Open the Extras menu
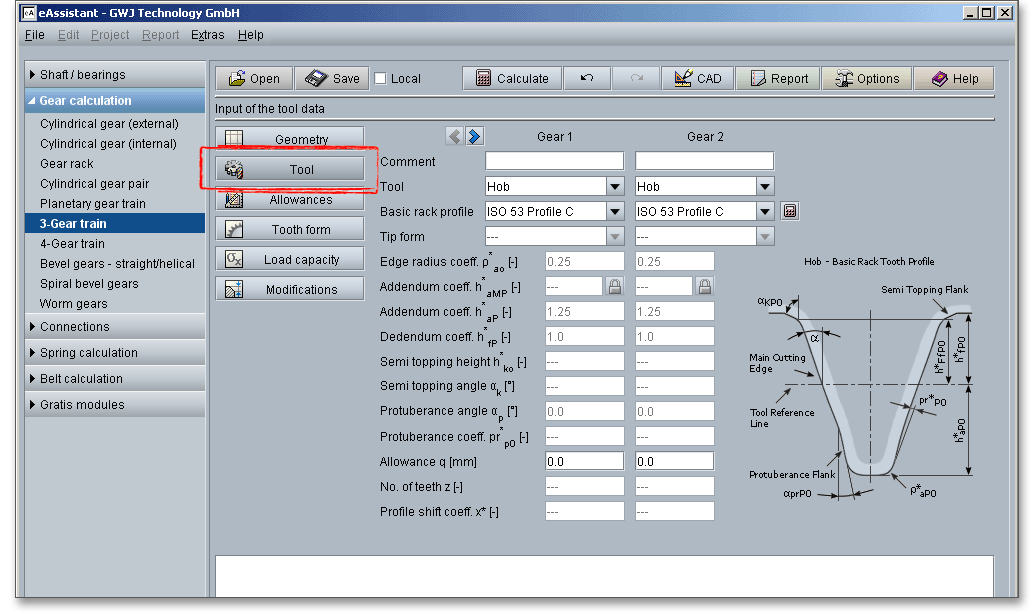The image size is (1034, 613). tap(208, 35)
